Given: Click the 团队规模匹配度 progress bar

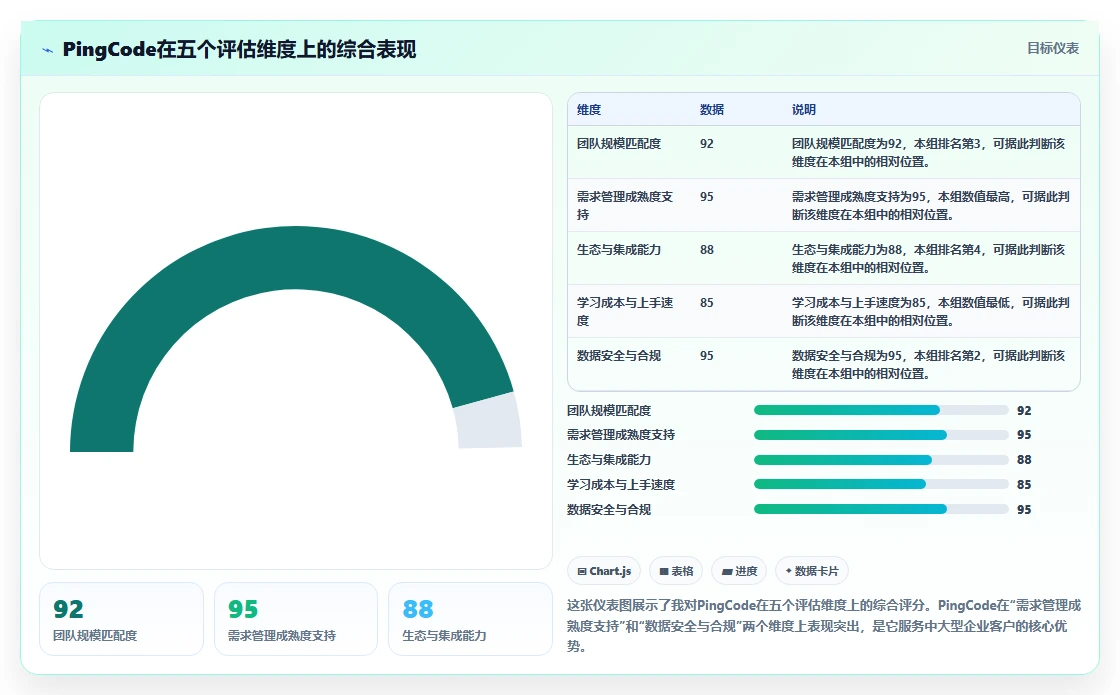Looking at the screenshot, I should tap(881, 410).
